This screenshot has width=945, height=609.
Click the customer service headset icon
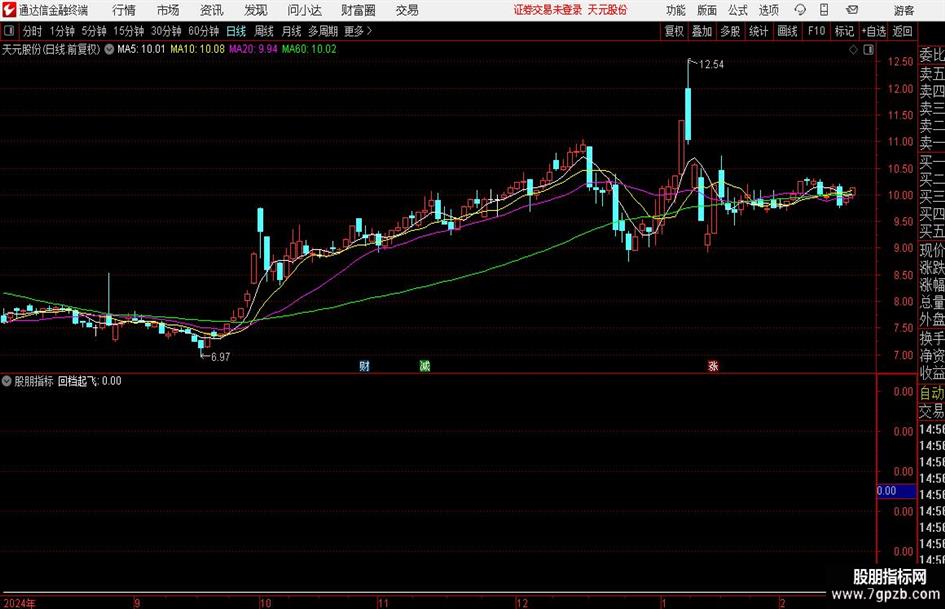pyautogui.click(x=800, y=10)
